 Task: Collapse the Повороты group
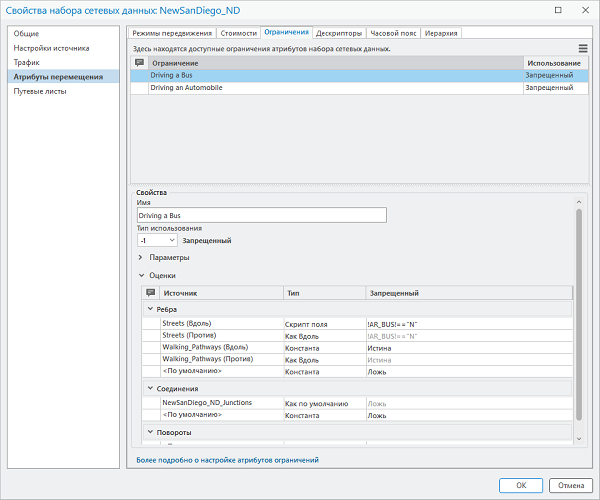point(150,432)
